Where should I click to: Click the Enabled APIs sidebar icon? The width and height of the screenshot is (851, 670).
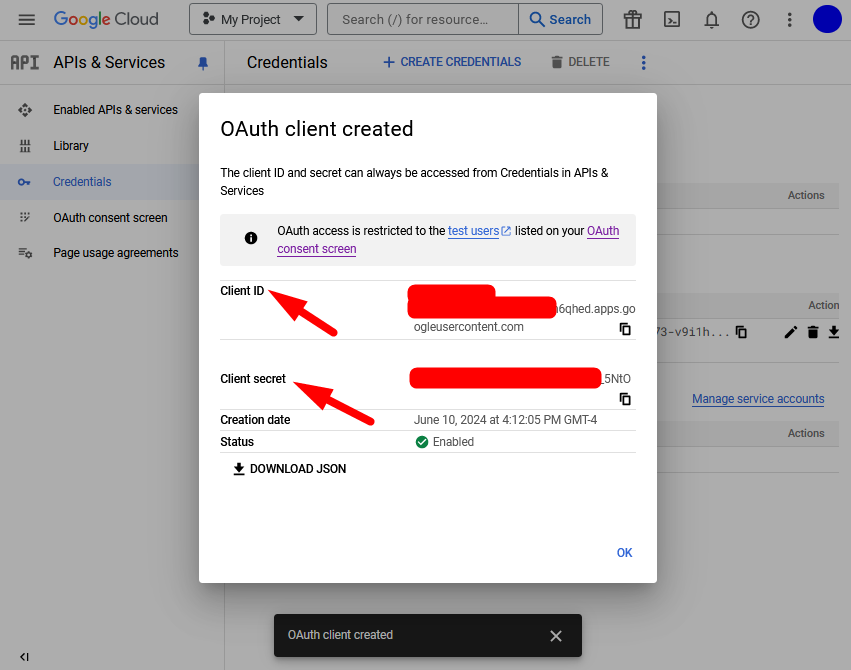[x=25, y=110]
